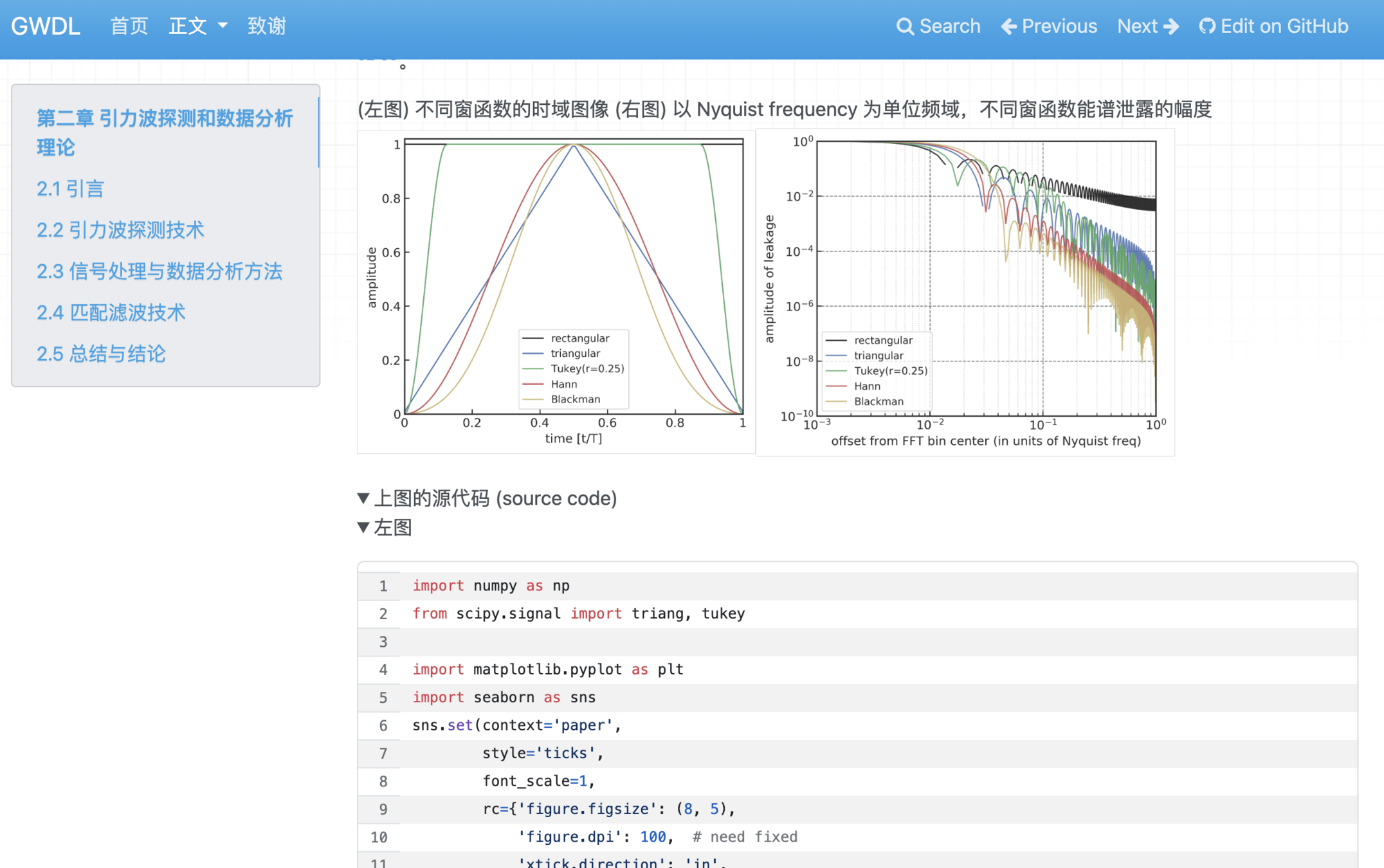The image size is (1384, 868).
Task: Open 2.3 信号处理与数据分析方法 link
Action: [159, 271]
